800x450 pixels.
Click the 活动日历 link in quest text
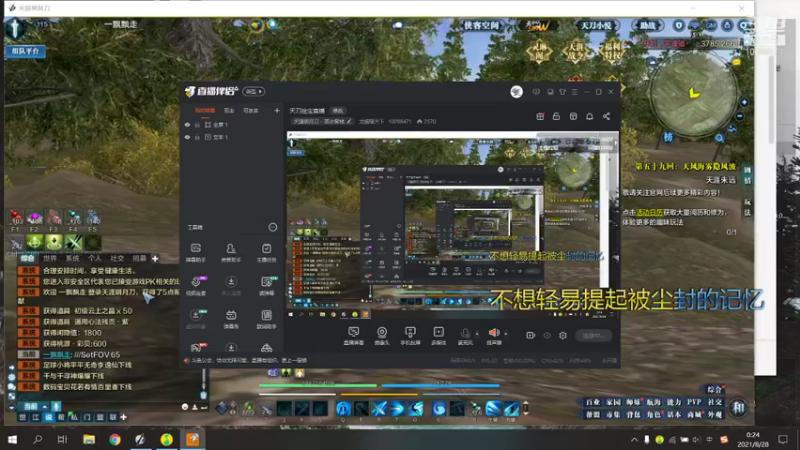(x=649, y=212)
